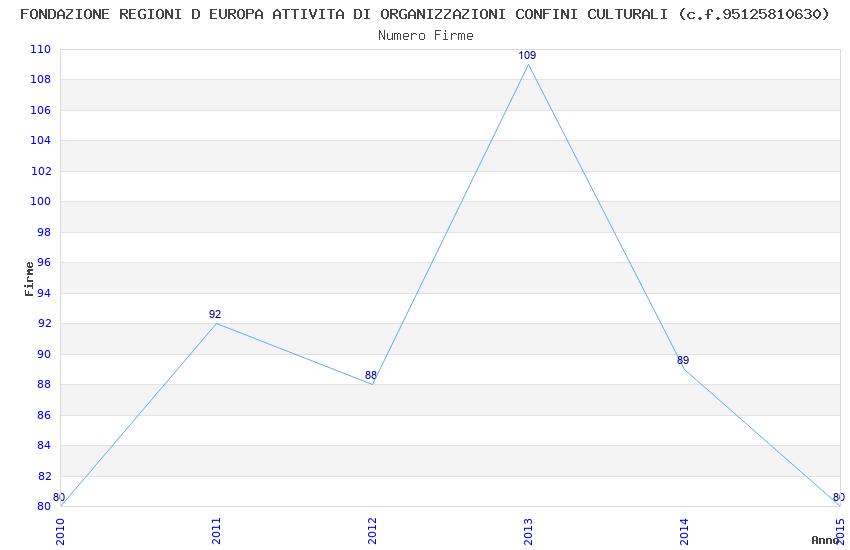850x550 pixels.
Task: Select the data label 89 at 2014
Action: pyautogui.click(x=683, y=360)
